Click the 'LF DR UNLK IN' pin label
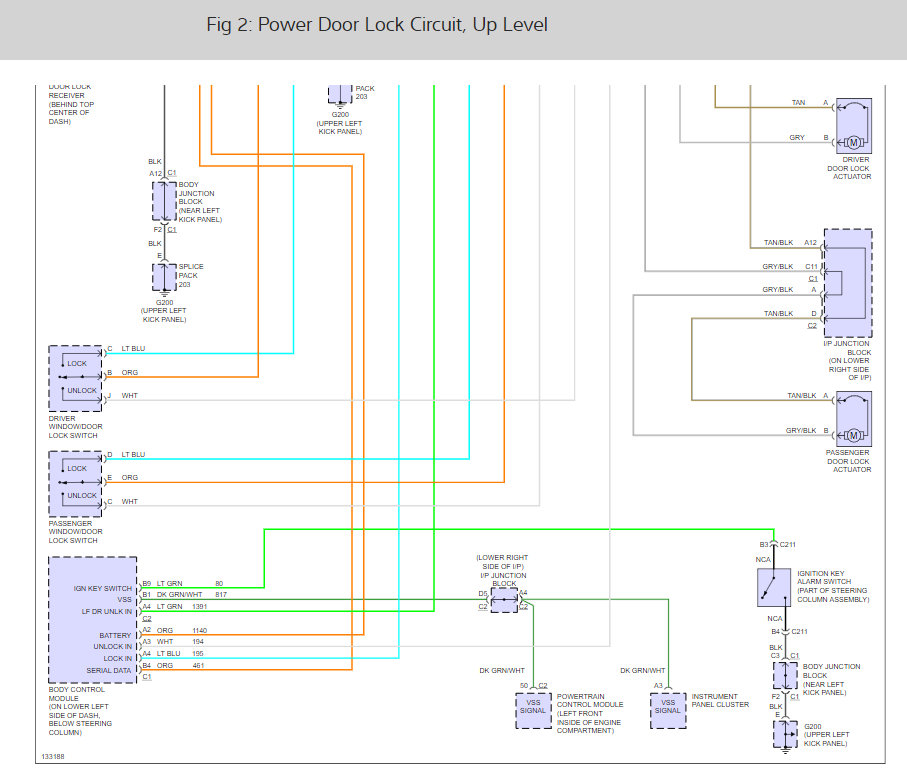 pyautogui.click(x=106, y=611)
